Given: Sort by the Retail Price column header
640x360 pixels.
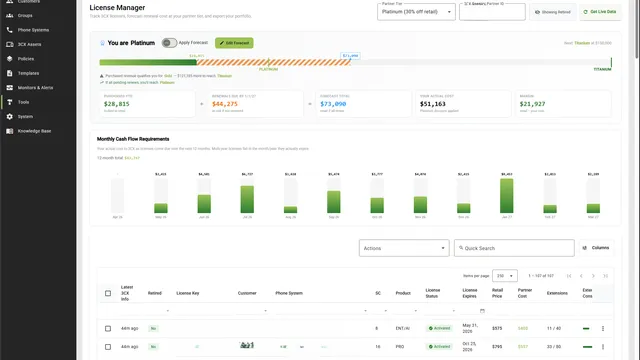Looking at the screenshot, I should coord(497,293).
